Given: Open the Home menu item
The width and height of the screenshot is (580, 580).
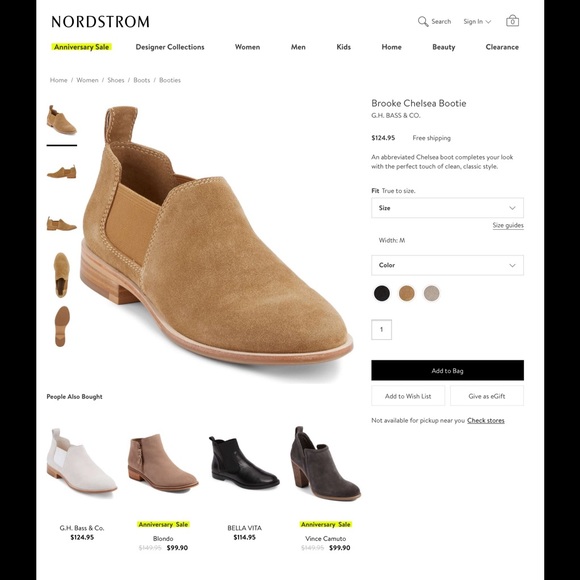Looking at the screenshot, I should tap(391, 47).
